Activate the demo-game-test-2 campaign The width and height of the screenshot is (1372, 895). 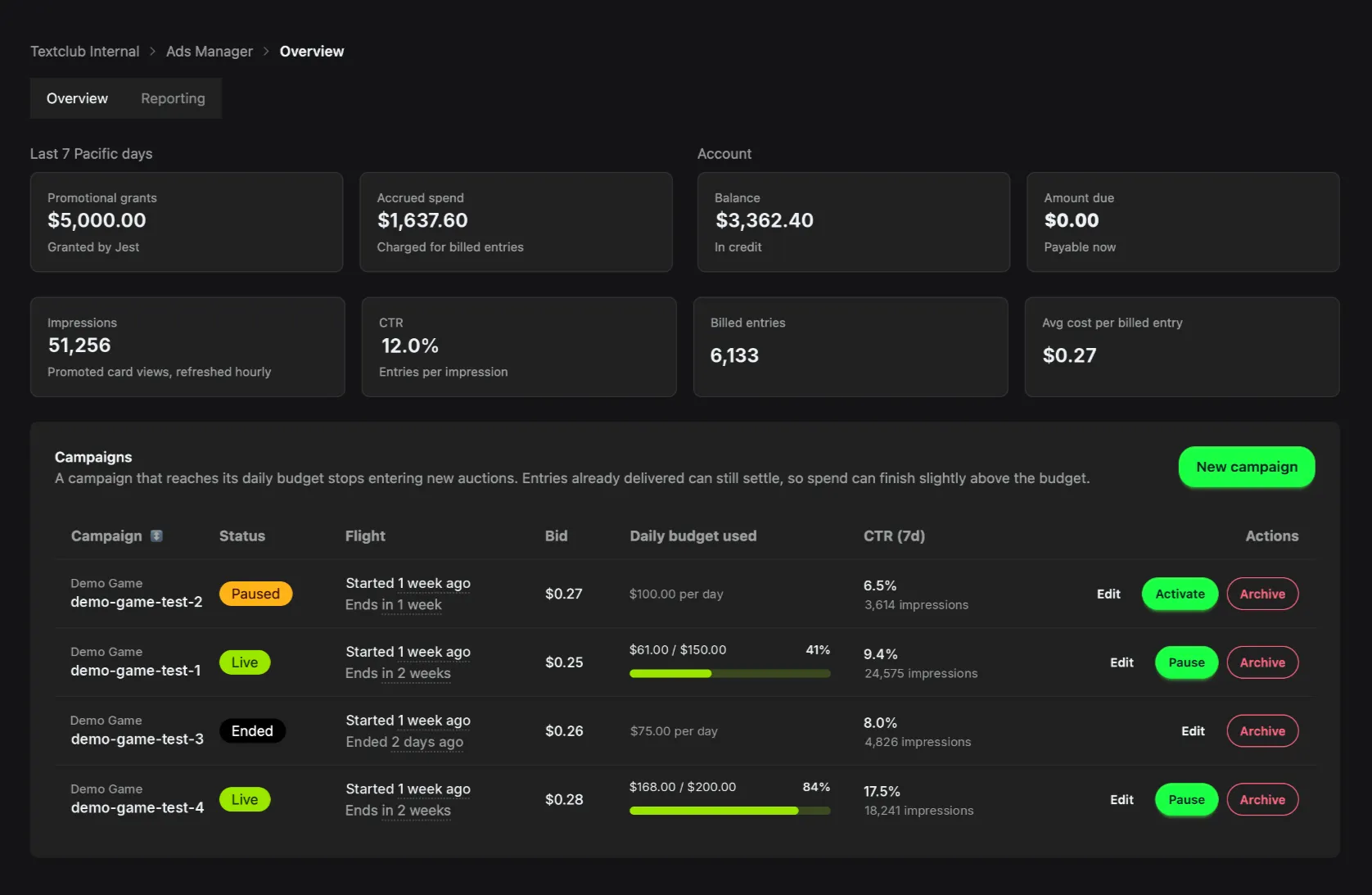coord(1180,594)
